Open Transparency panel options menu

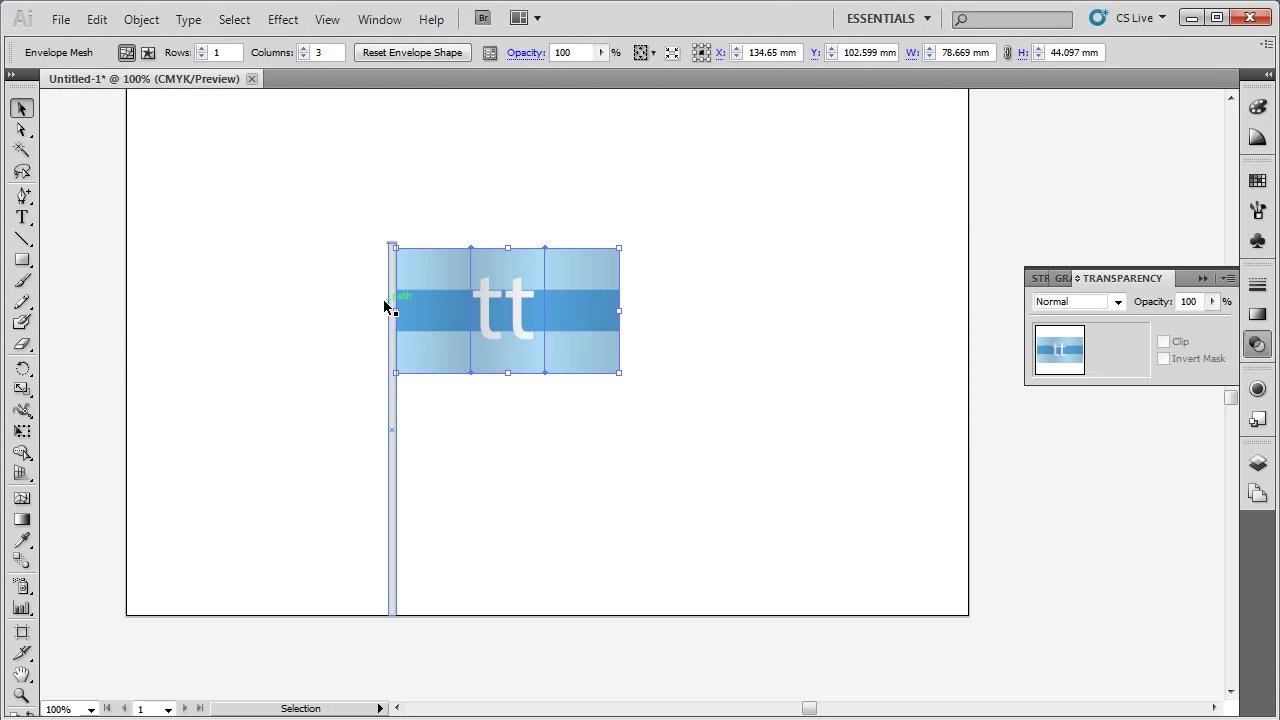point(1229,279)
